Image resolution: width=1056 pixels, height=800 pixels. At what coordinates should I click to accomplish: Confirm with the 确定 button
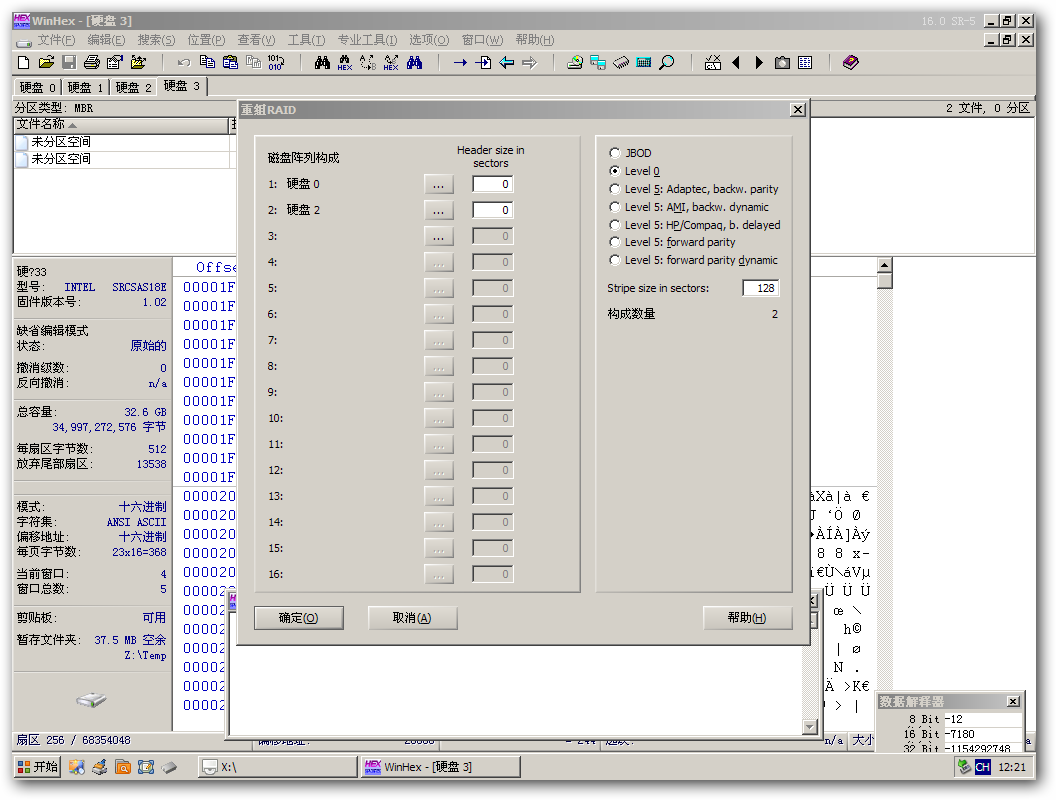[298, 618]
